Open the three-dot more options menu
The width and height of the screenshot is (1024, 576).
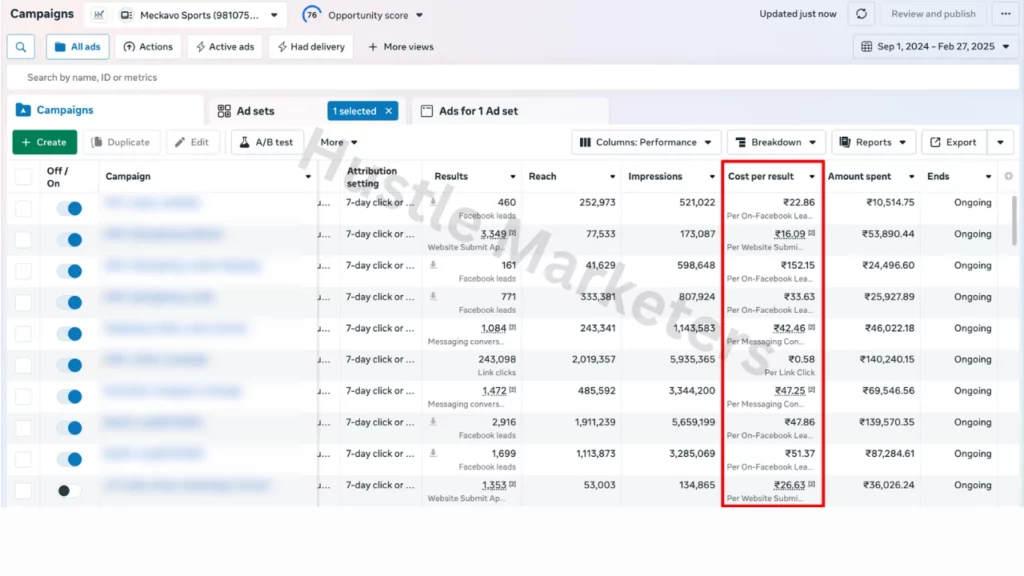[1005, 14]
